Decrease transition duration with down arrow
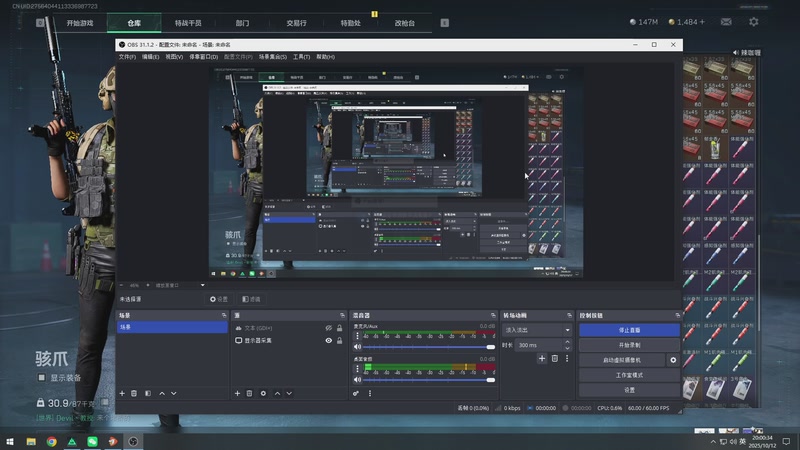The height and width of the screenshot is (450, 800). 567,348
